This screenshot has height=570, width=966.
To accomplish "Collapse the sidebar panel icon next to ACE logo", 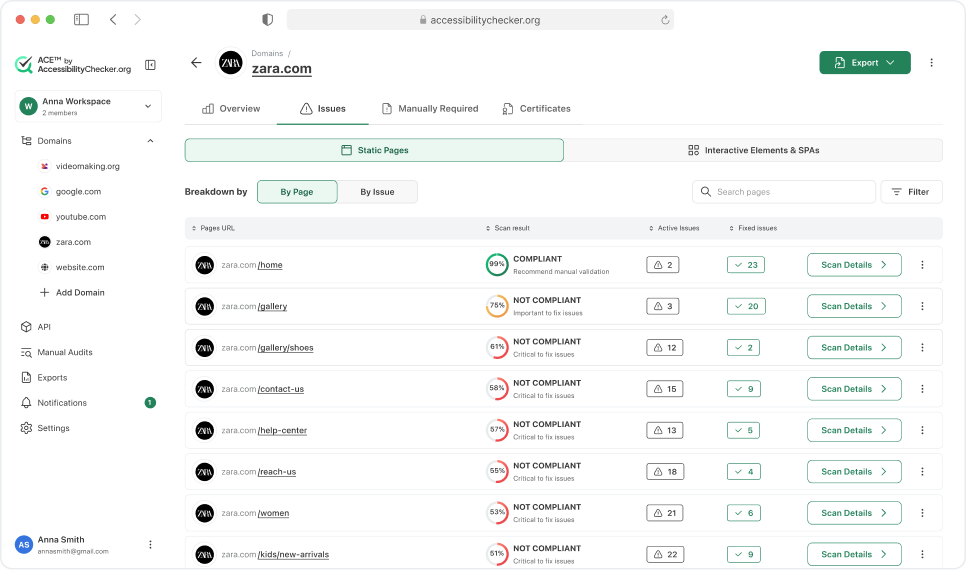I will pos(150,65).
